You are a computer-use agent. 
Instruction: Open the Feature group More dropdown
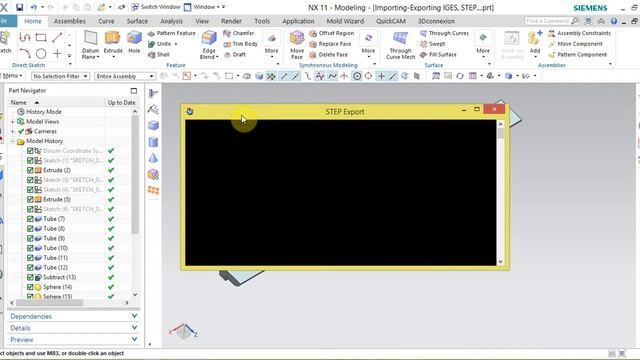click(x=271, y=44)
